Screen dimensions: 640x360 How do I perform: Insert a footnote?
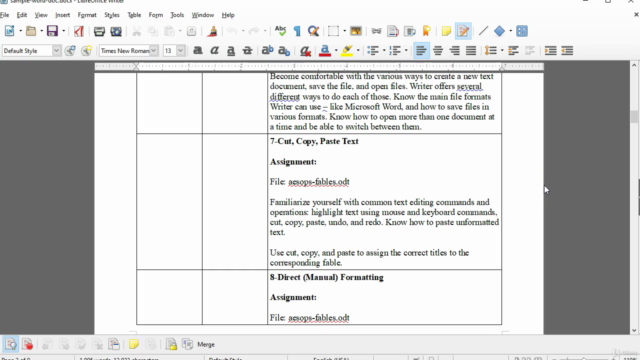point(393,31)
